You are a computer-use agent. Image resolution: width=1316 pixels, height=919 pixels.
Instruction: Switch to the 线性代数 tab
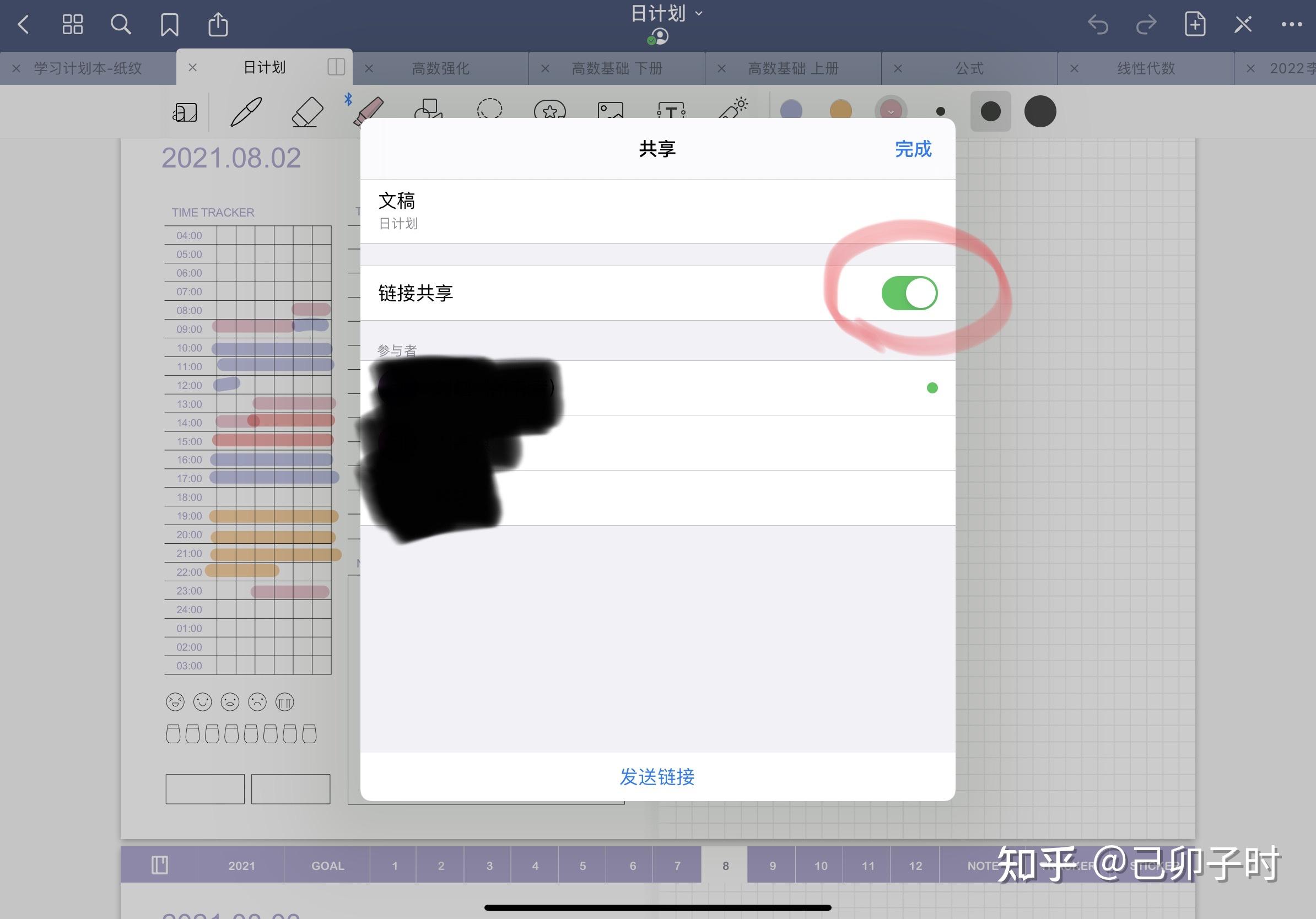point(1146,68)
